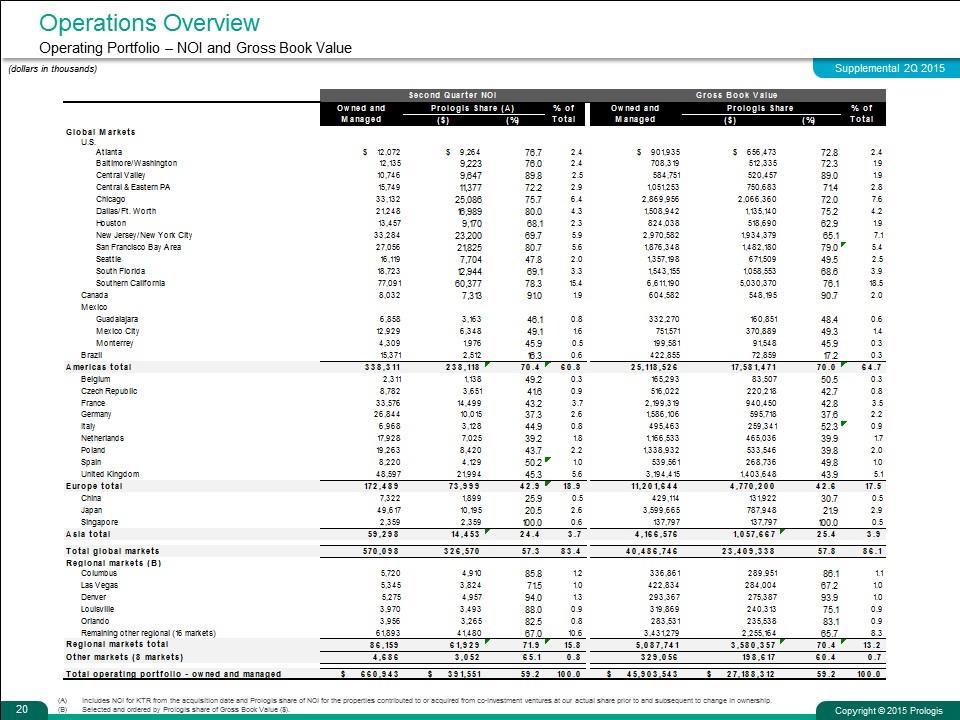The height and width of the screenshot is (720, 960).
Task: Click the 'South Florida' row label
Action: [121, 271]
